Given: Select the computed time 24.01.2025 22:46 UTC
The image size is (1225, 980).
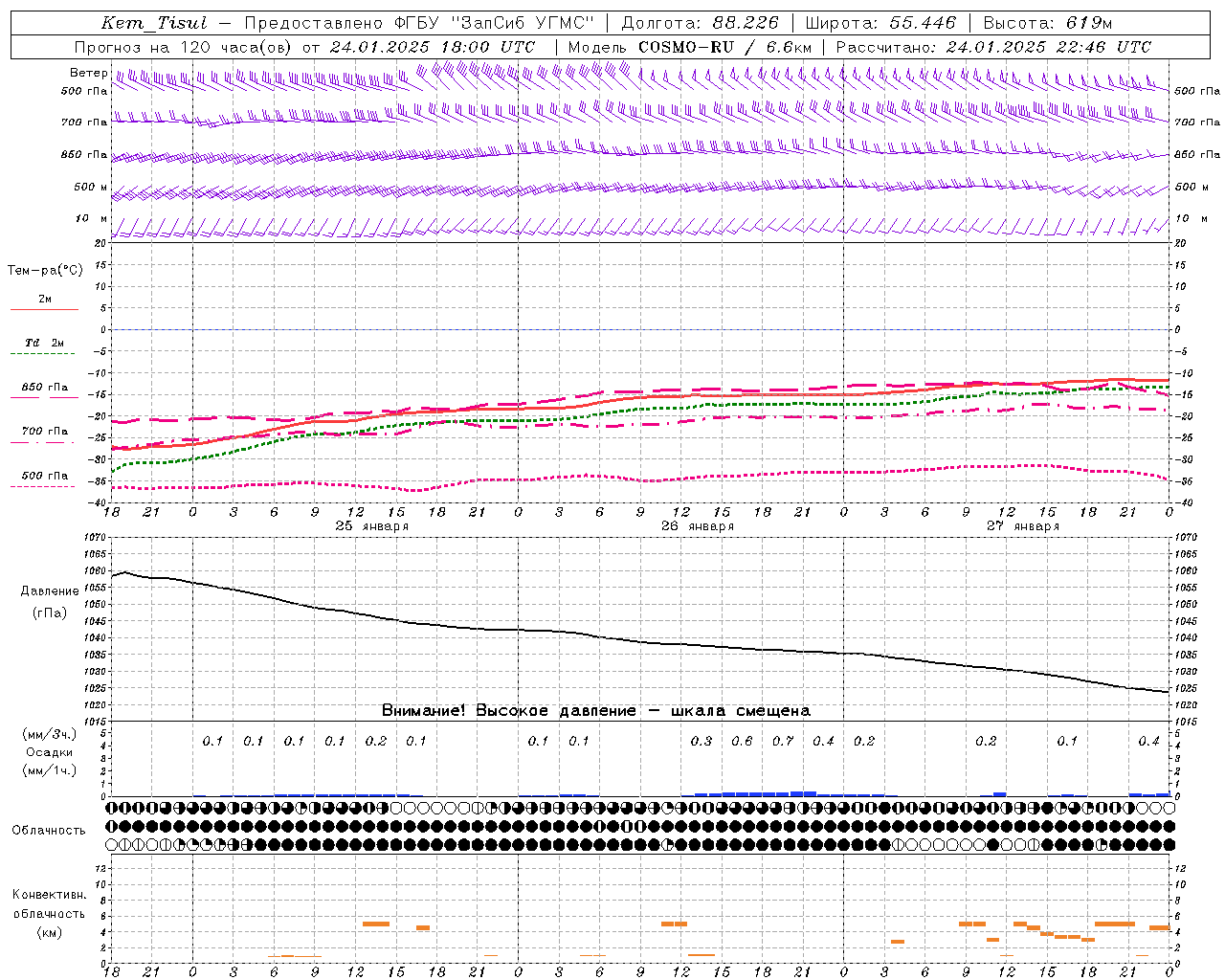Looking at the screenshot, I should pyautogui.click(x=1049, y=47).
